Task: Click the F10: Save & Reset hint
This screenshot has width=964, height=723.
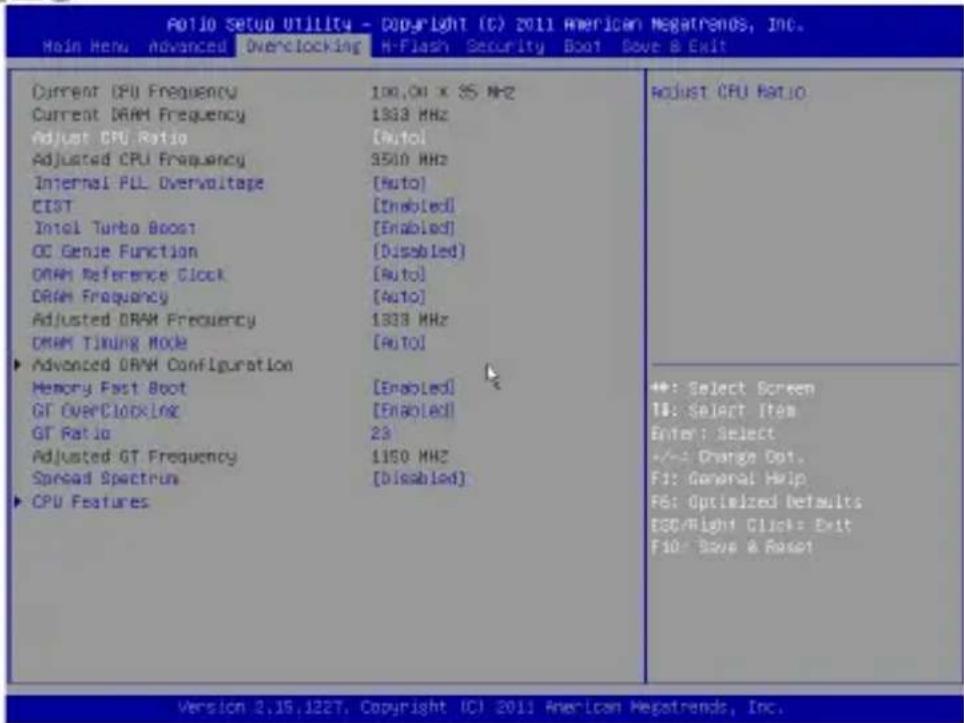Action: coord(732,547)
